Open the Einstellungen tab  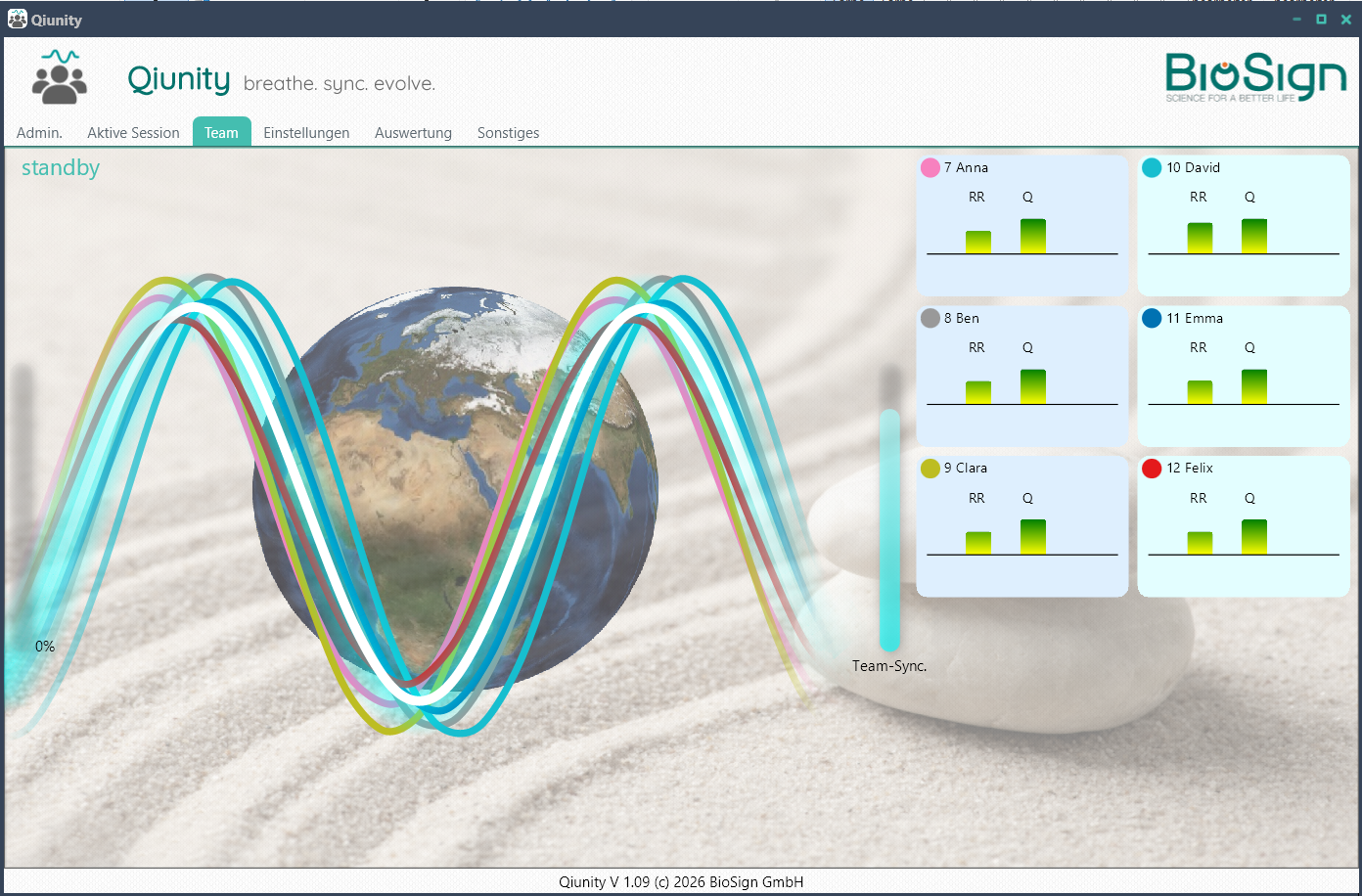pos(306,133)
